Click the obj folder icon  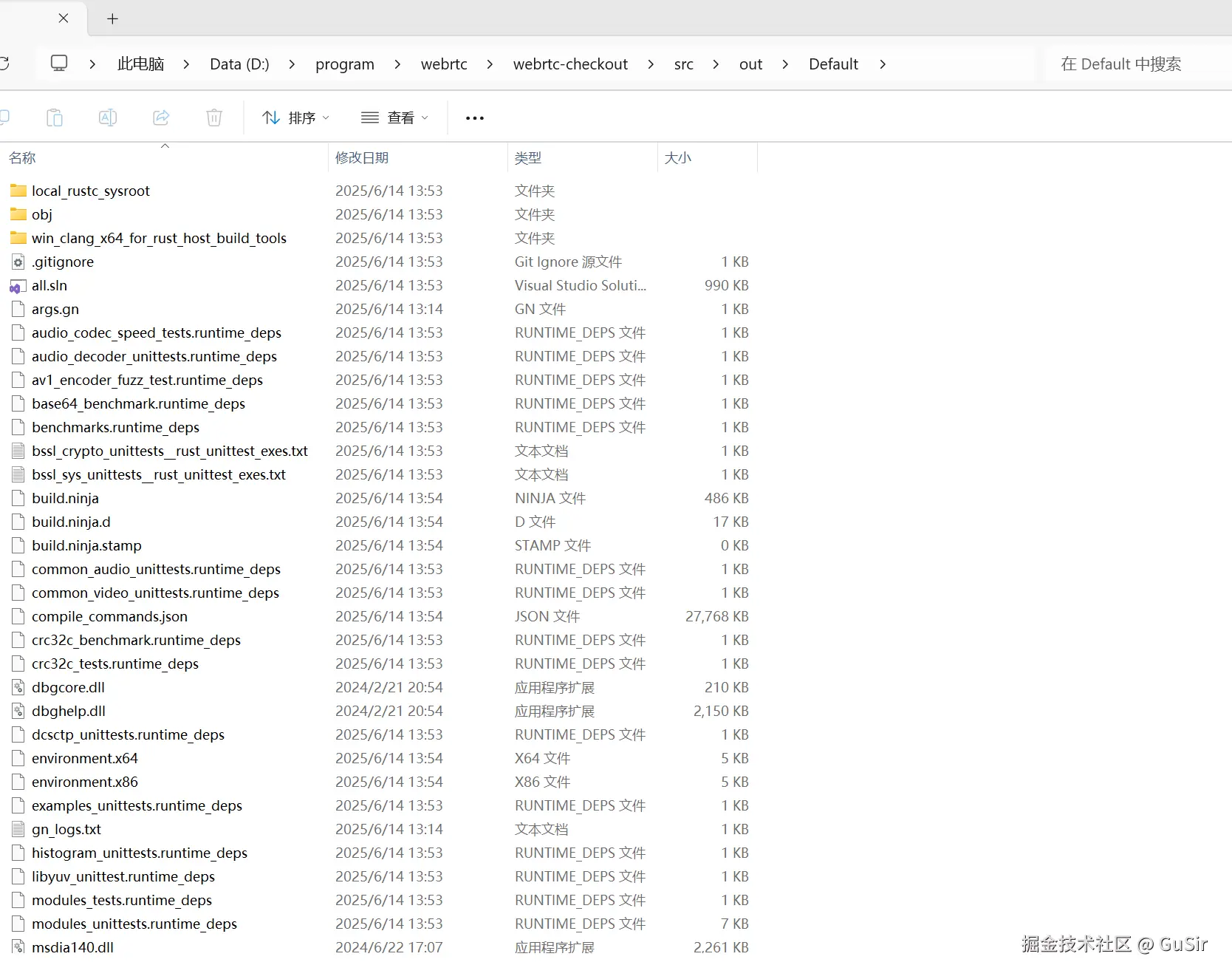click(18, 214)
